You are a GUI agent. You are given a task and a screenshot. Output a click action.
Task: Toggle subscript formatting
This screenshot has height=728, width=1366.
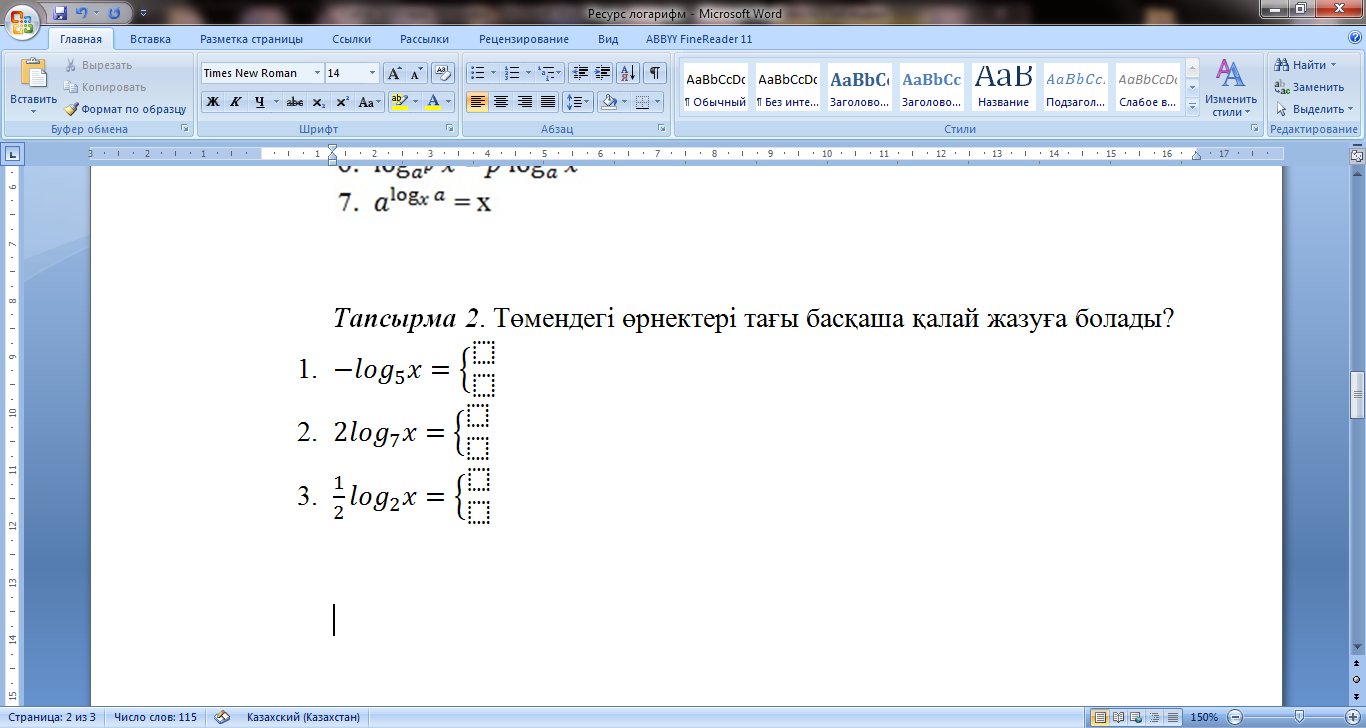pyautogui.click(x=318, y=102)
